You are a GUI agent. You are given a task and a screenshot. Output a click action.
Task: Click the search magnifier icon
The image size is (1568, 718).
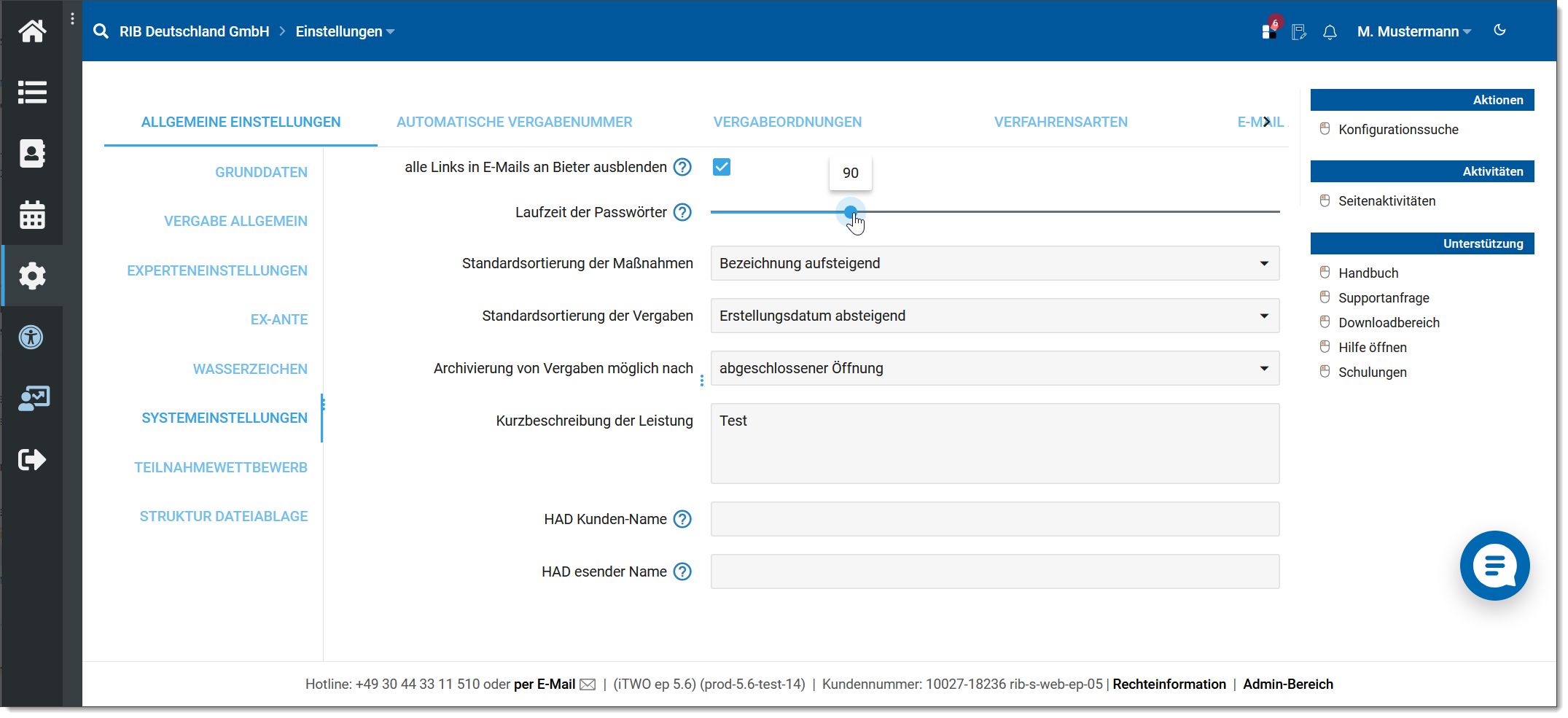[101, 31]
